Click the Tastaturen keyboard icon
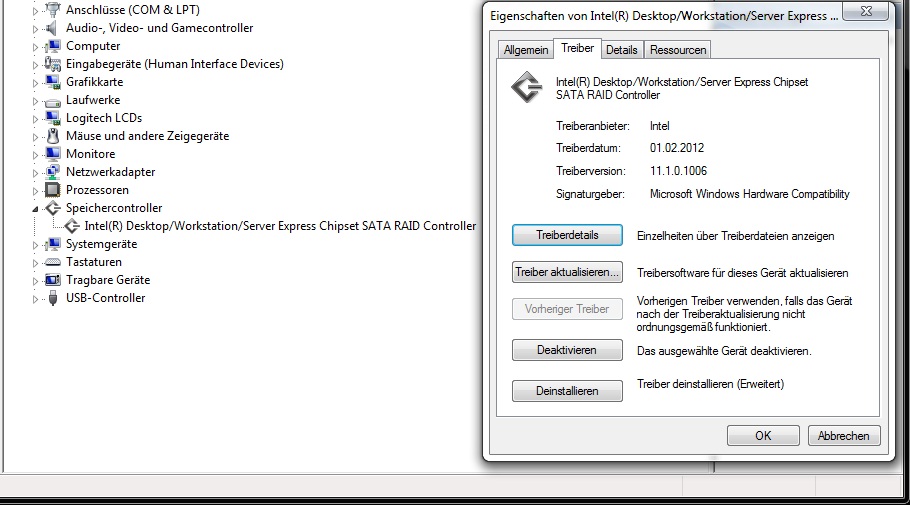910x505 pixels. (x=53, y=262)
